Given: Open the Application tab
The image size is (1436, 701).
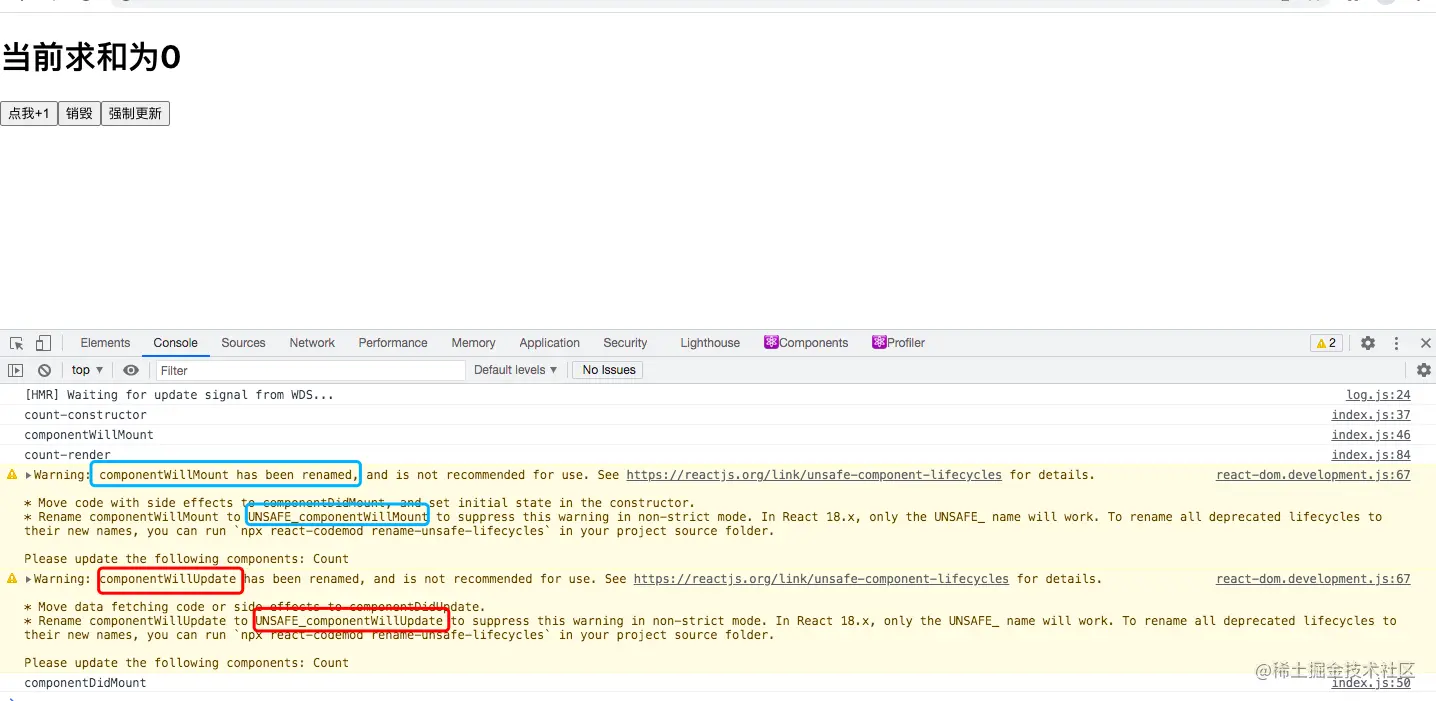Looking at the screenshot, I should [x=549, y=343].
